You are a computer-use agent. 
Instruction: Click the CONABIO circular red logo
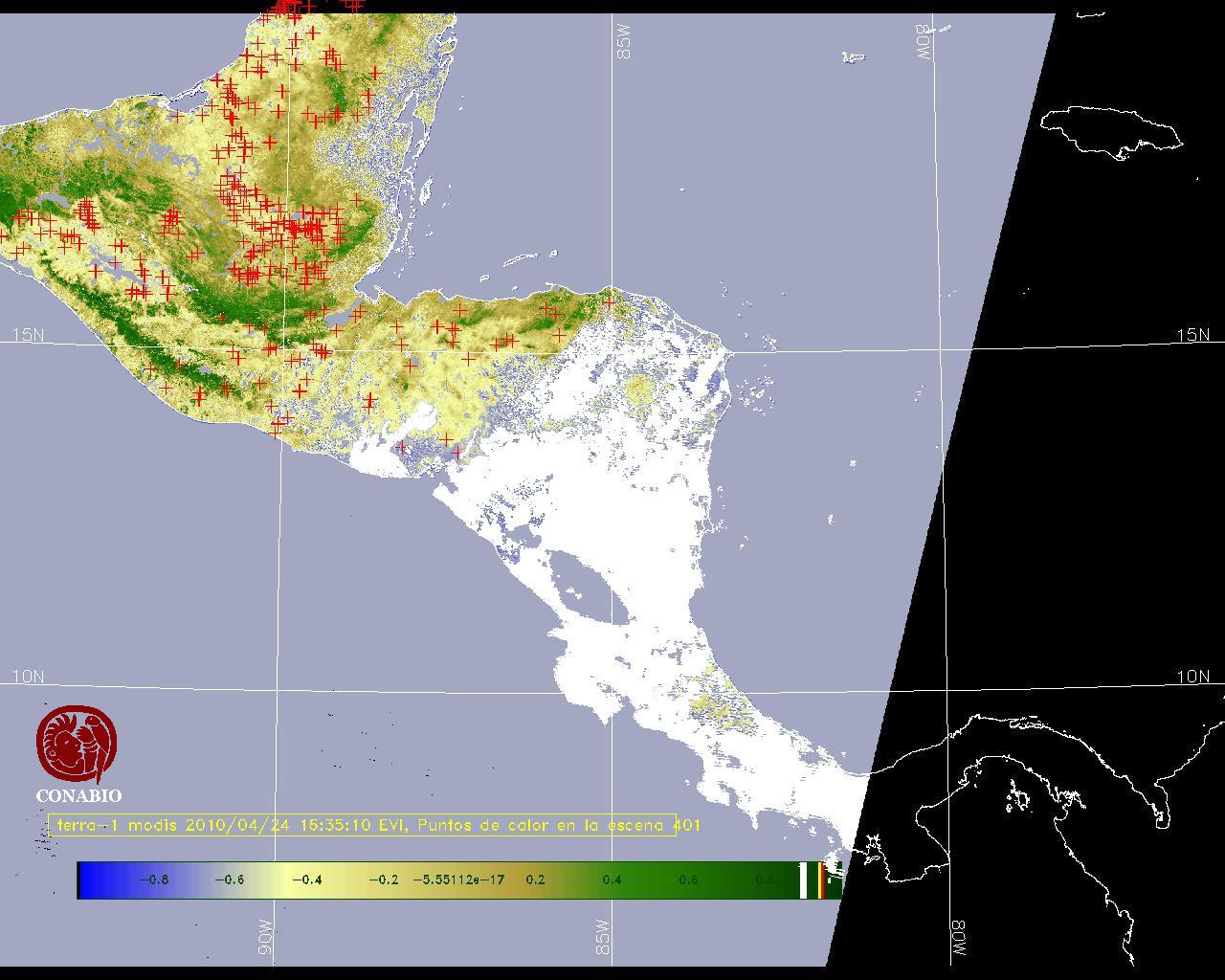pyautogui.click(x=77, y=745)
